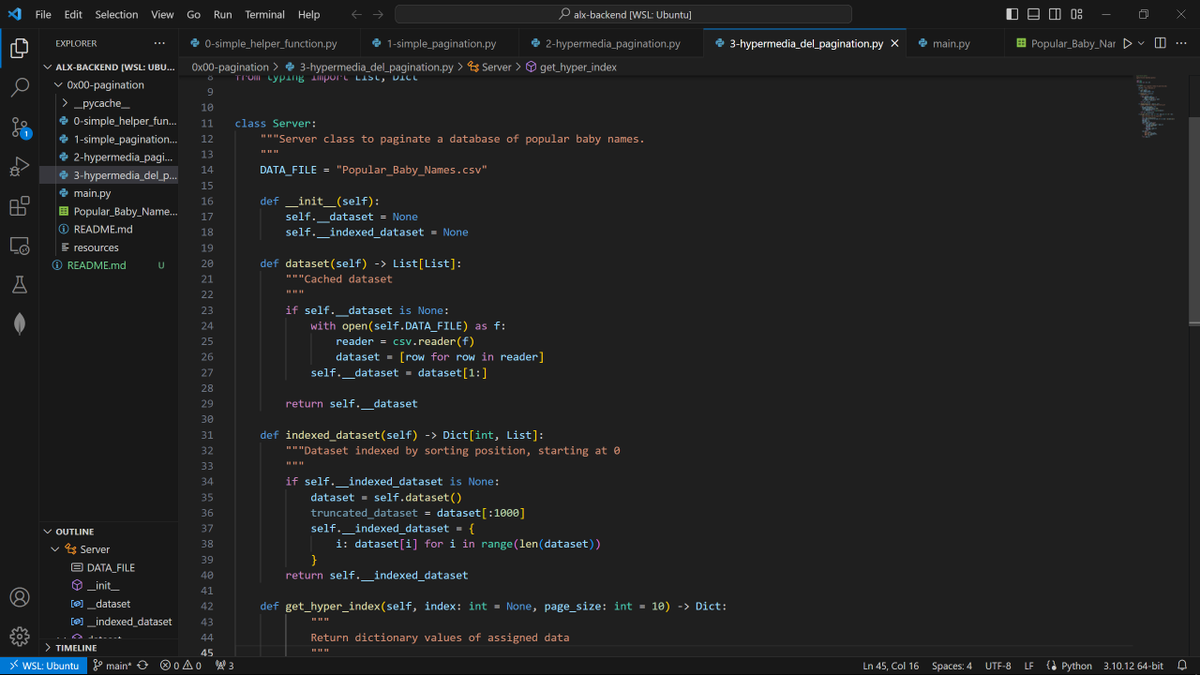Go forward using the navigation arrow
Image resolution: width=1200 pixels, height=675 pixels.
click(378, 14)
